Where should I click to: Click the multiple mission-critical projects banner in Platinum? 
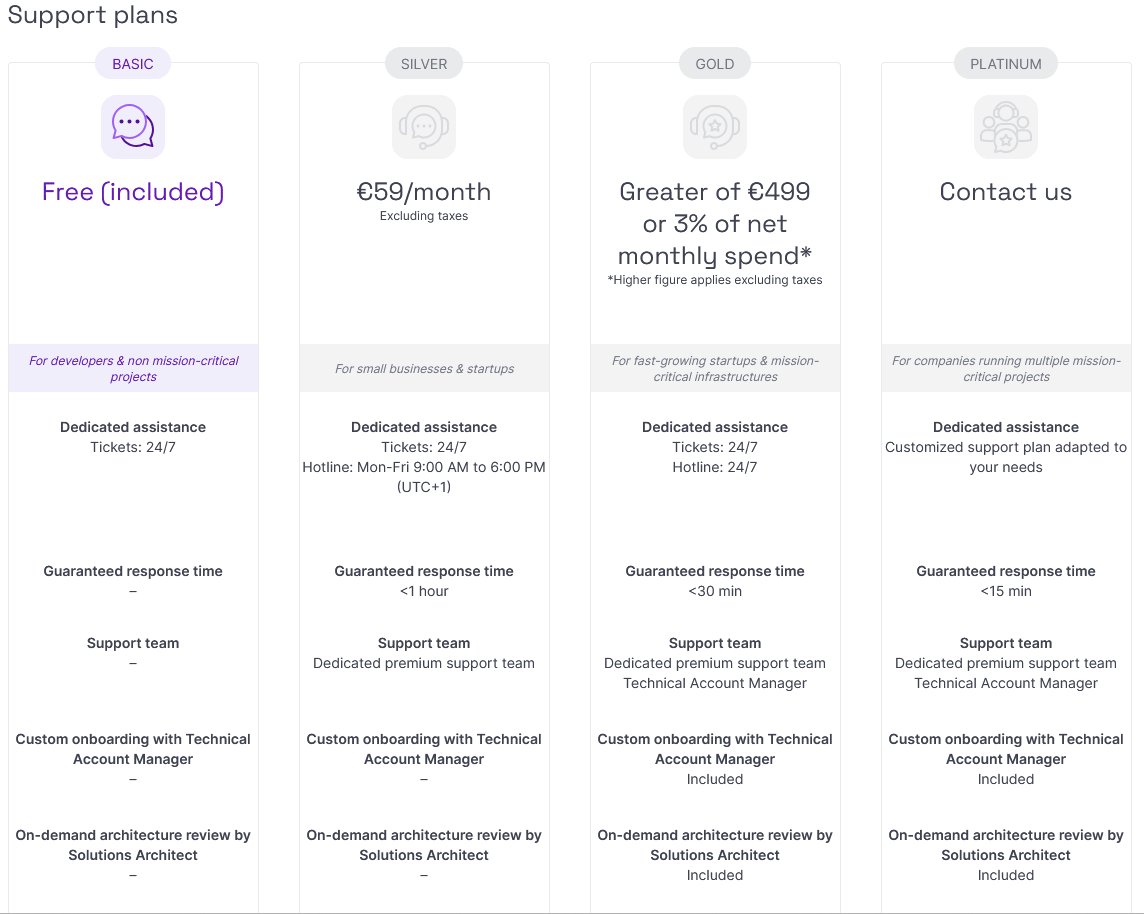1006,368
